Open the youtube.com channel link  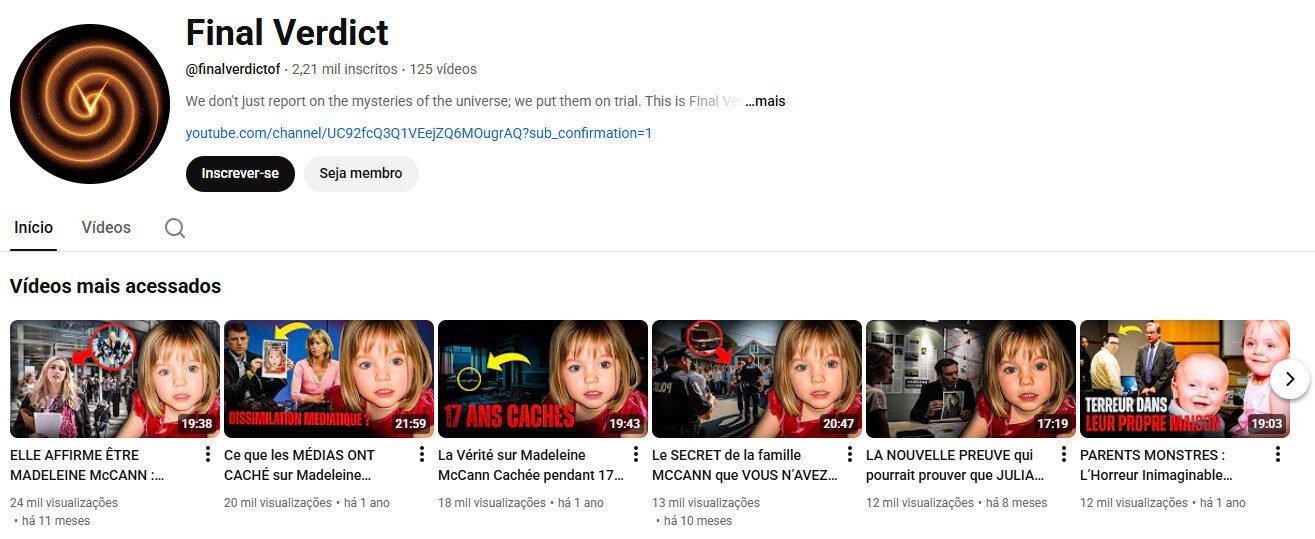click(419, 133)
